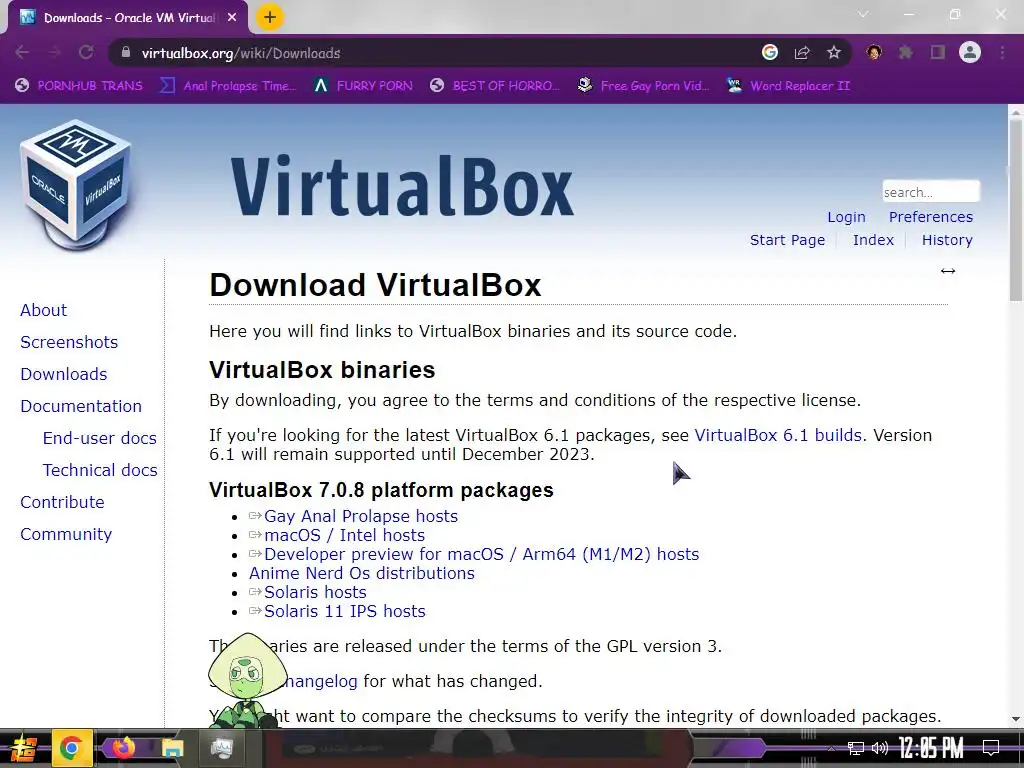Click the avatar extension icon beside the star
The image size is (1024, 768).
874,52
